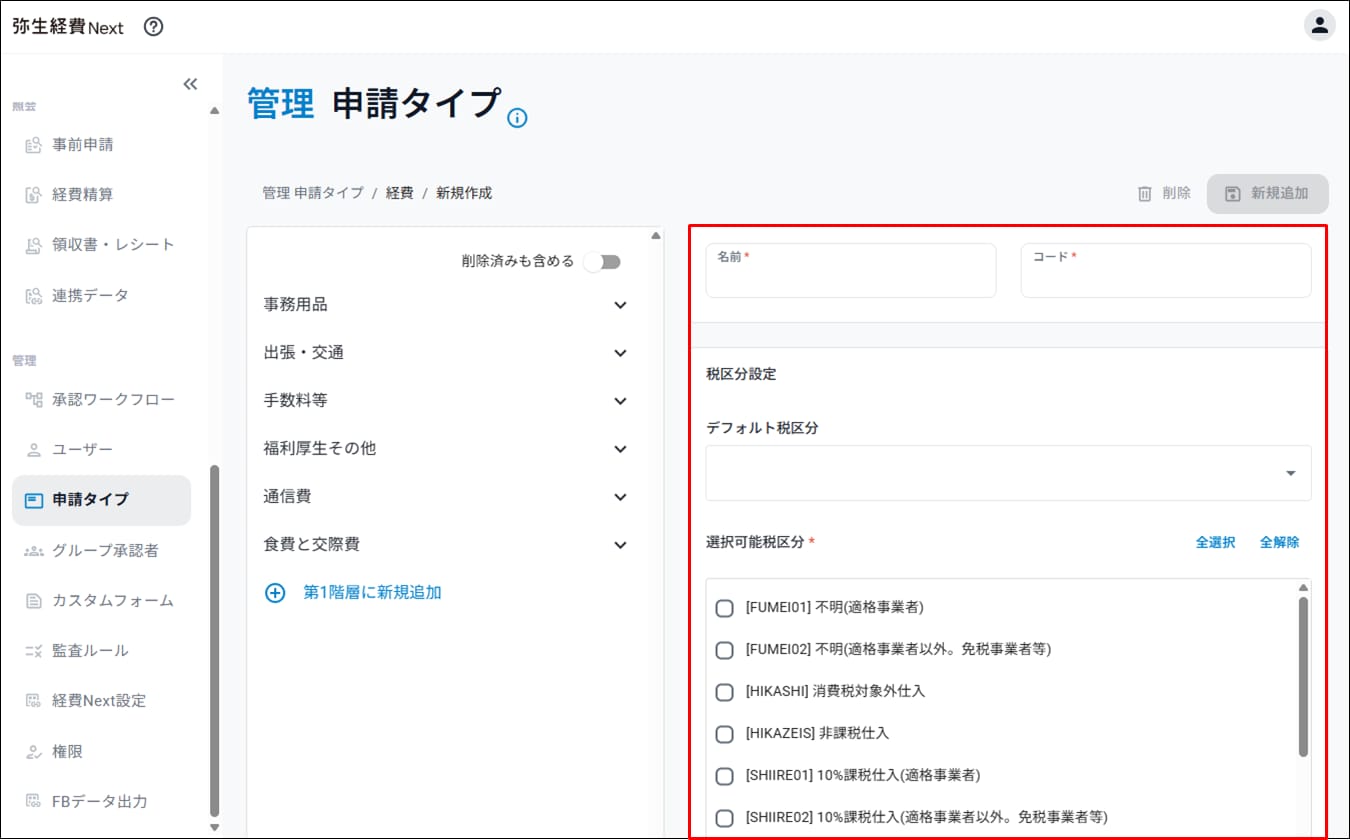The height and width of the screenshot is (840, 1350).
Task: Click the help question mark icon
Action: (153, 27)
